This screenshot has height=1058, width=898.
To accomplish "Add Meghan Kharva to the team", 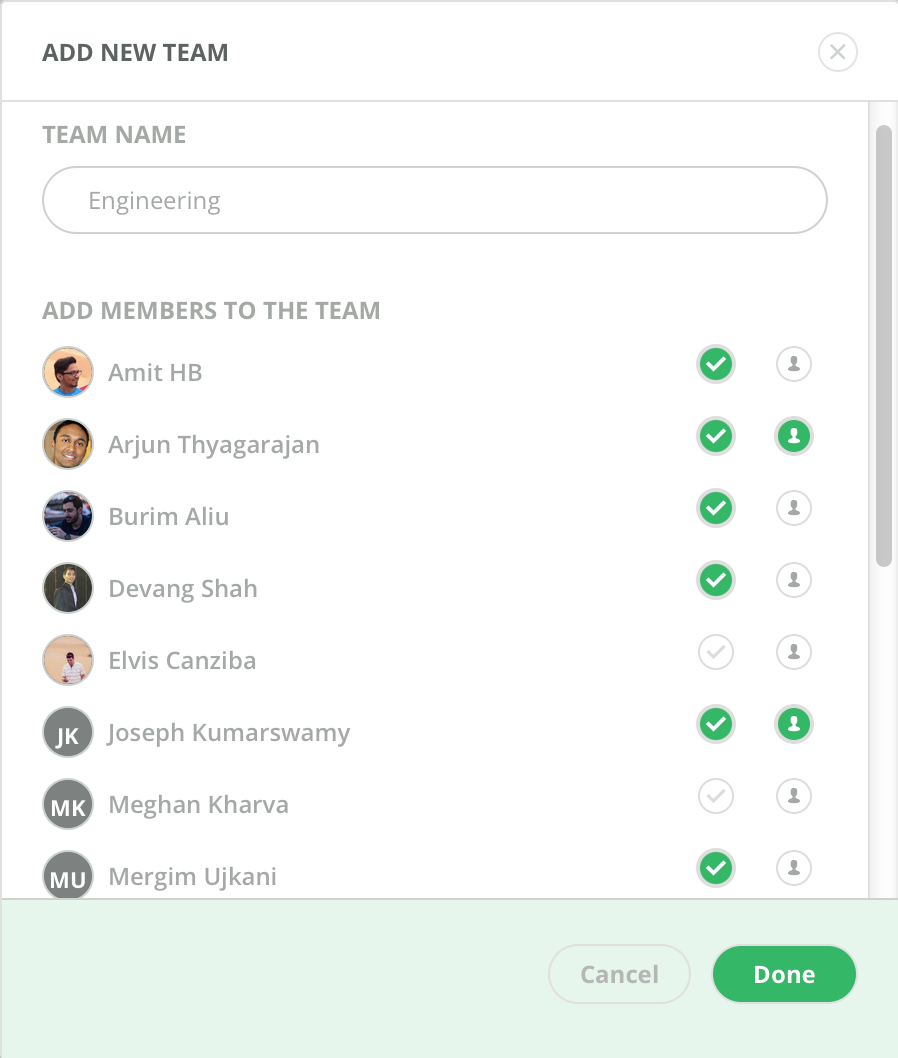I will pos(715,796).
